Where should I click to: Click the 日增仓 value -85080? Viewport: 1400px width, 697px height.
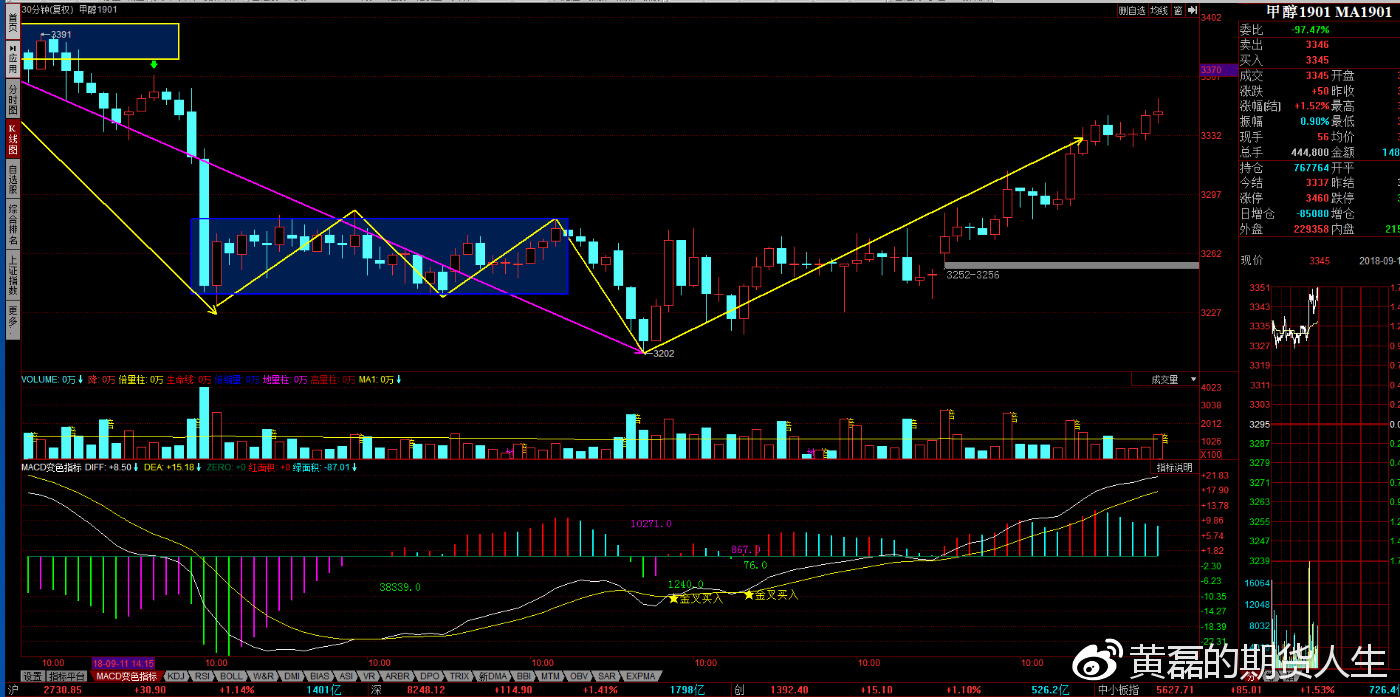[x=1312, y=213]
